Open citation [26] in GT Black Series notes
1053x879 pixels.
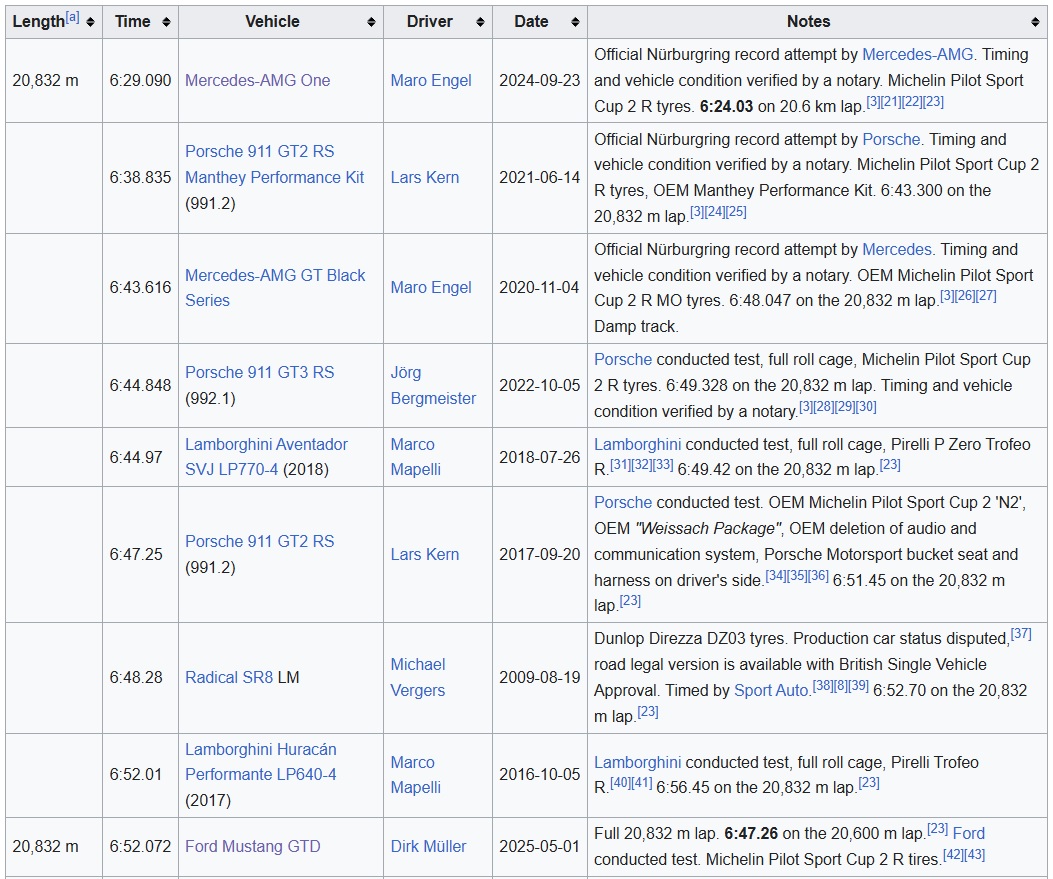pos(965,296)
